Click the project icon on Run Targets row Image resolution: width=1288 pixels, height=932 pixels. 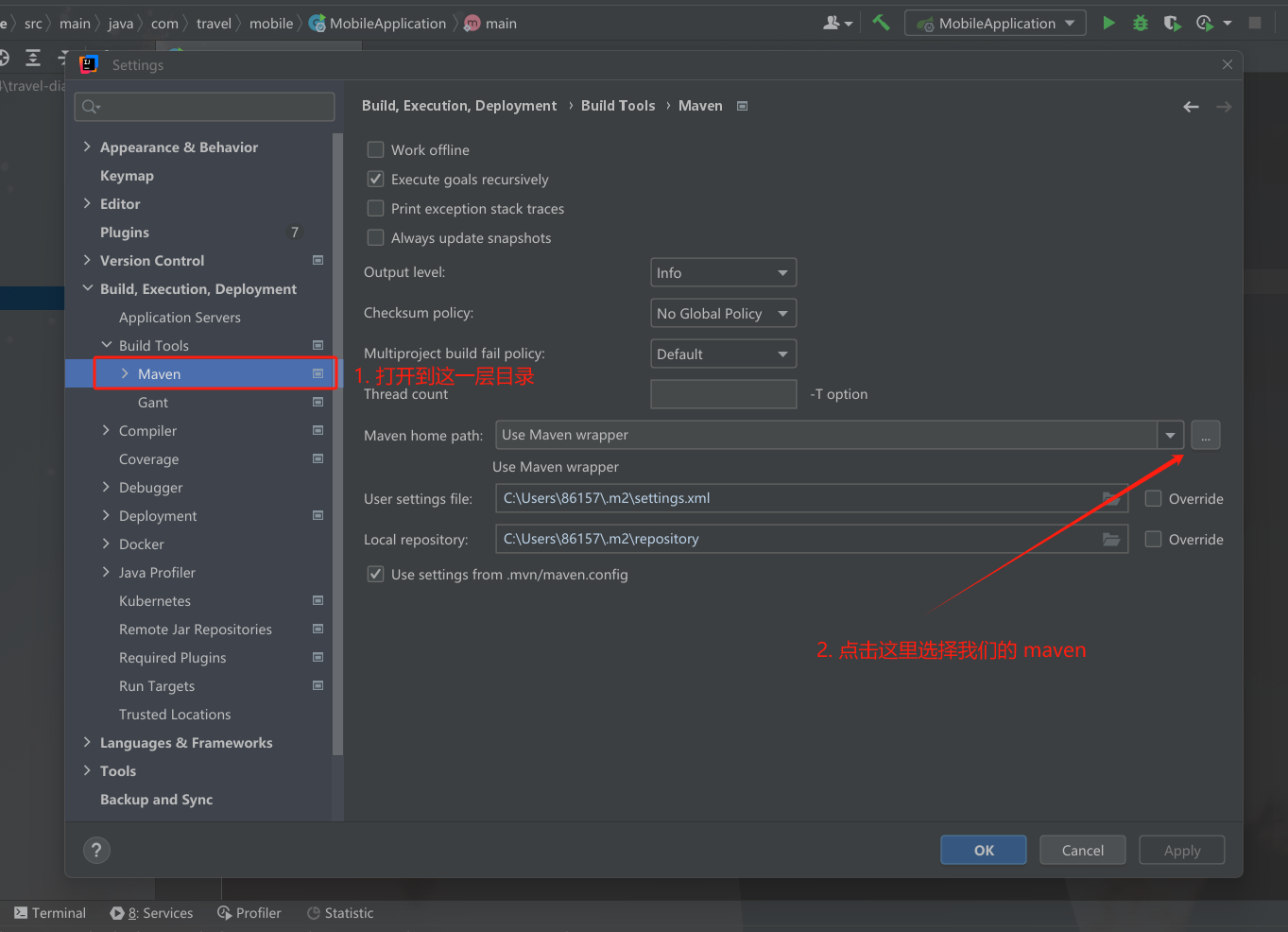[318, 685]
